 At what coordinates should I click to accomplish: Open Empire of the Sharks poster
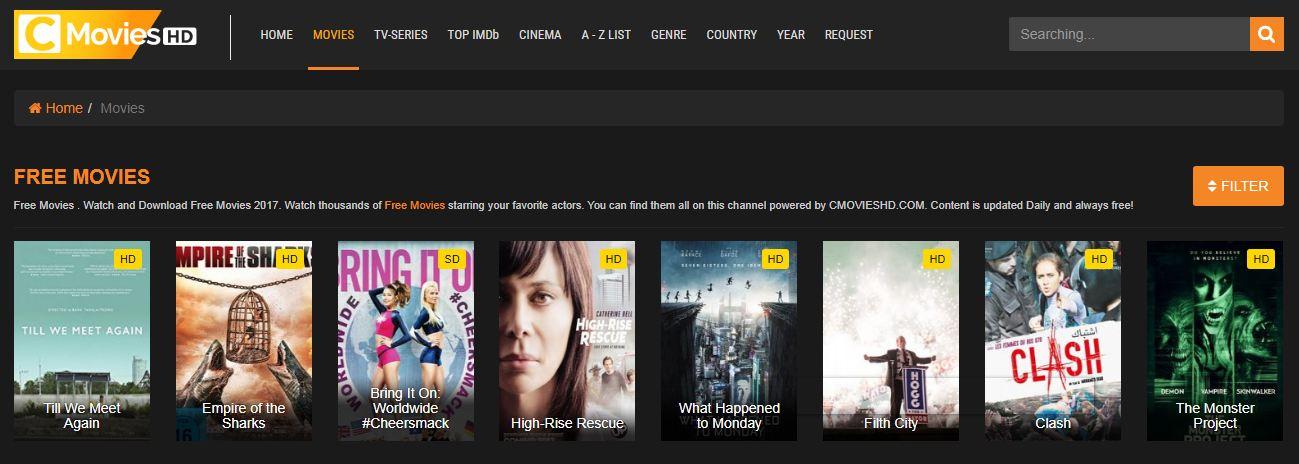point(244,341)
